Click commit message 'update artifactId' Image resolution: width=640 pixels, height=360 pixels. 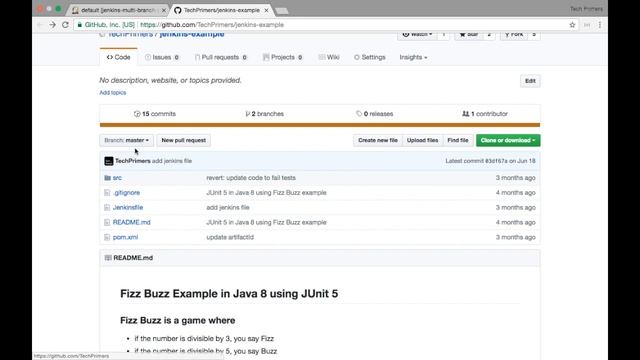point(230,237)
